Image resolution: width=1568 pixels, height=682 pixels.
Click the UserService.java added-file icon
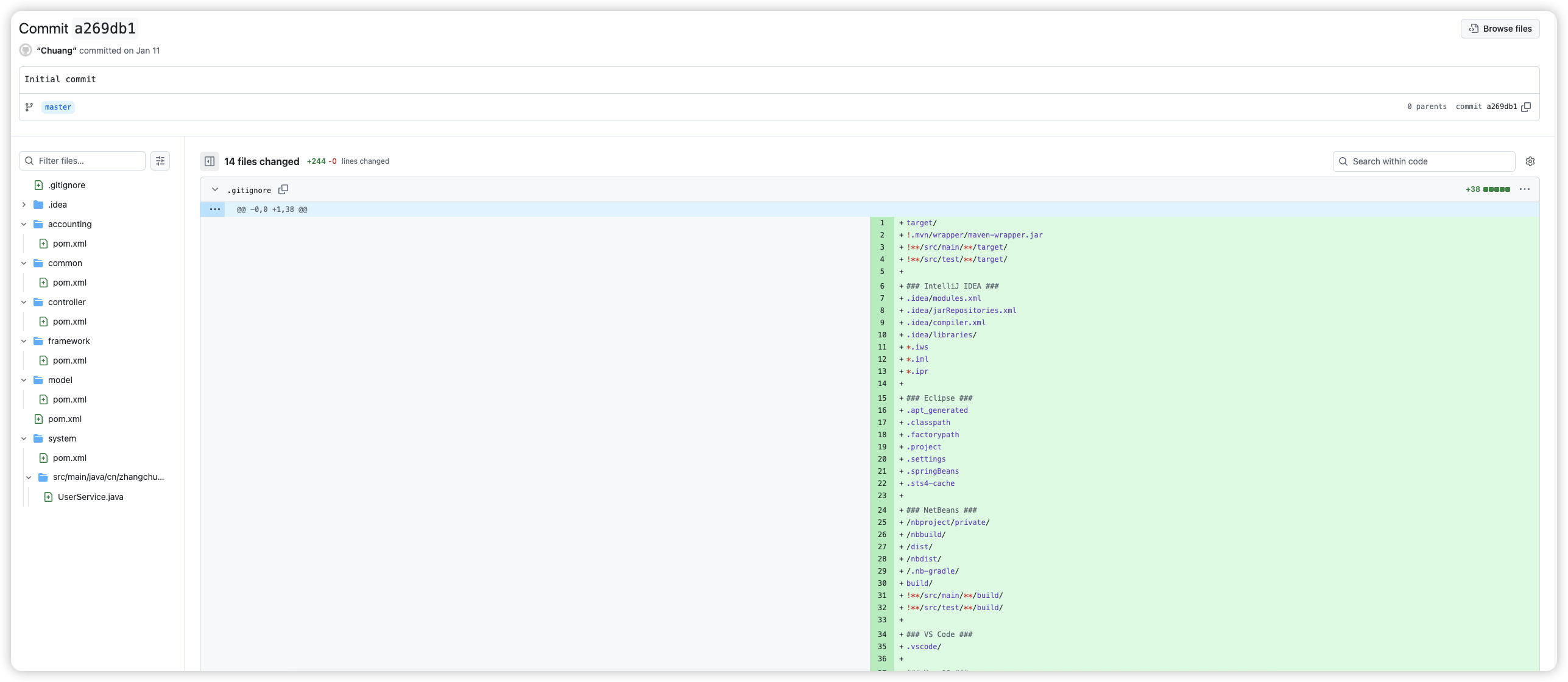[x=49, y=497]
